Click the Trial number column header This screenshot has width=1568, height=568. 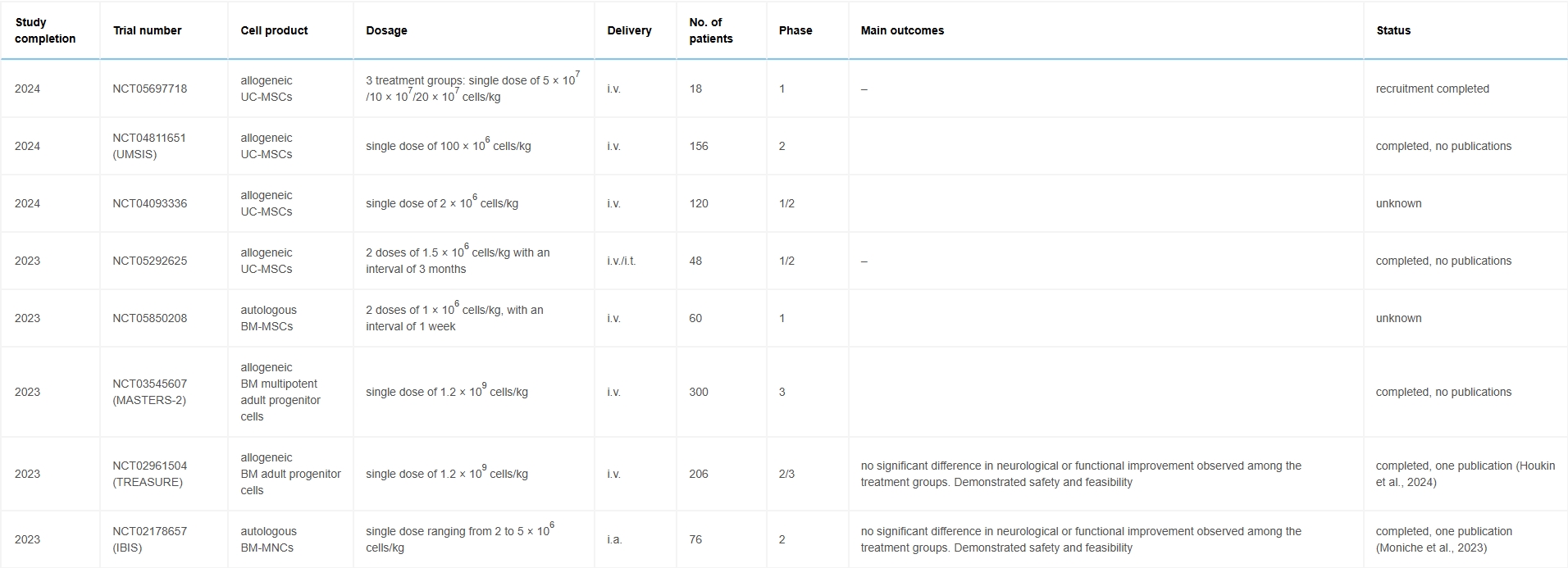click(x=148, y=30)
